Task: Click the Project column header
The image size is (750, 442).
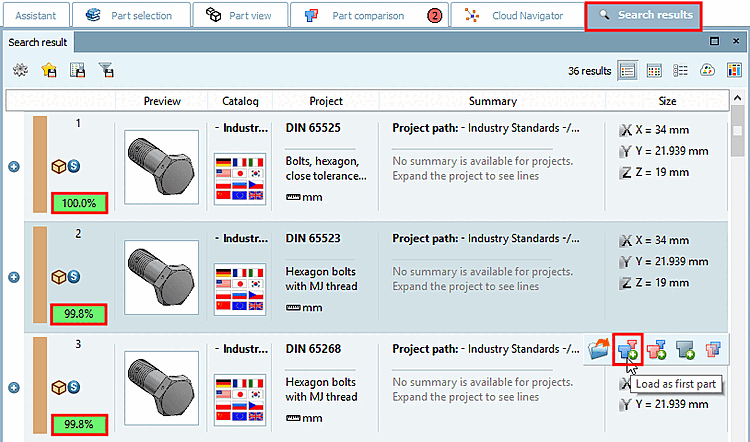Action: click(326, 101)
